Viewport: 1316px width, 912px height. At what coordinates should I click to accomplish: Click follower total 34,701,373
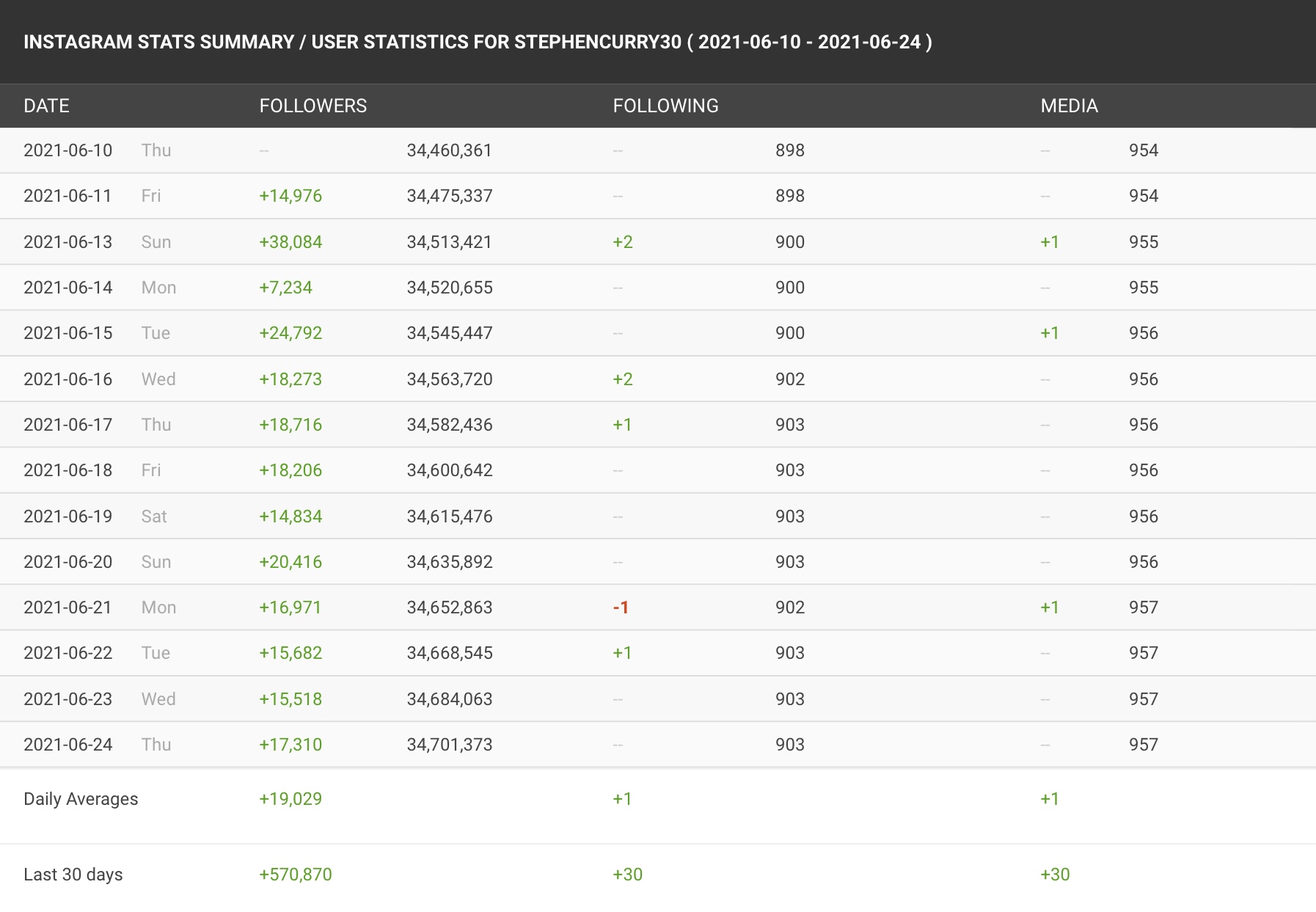(x=449, y=745)
